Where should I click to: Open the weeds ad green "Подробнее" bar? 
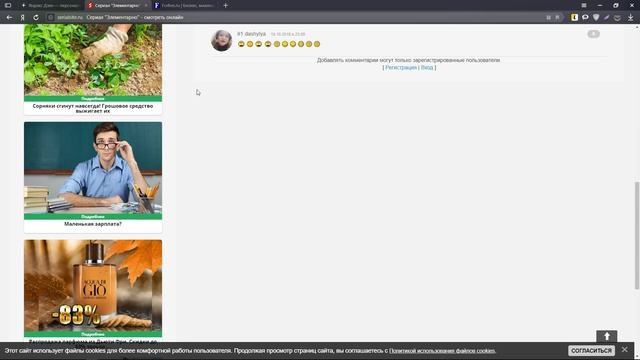pyautogui.click(x=93, y=98)
